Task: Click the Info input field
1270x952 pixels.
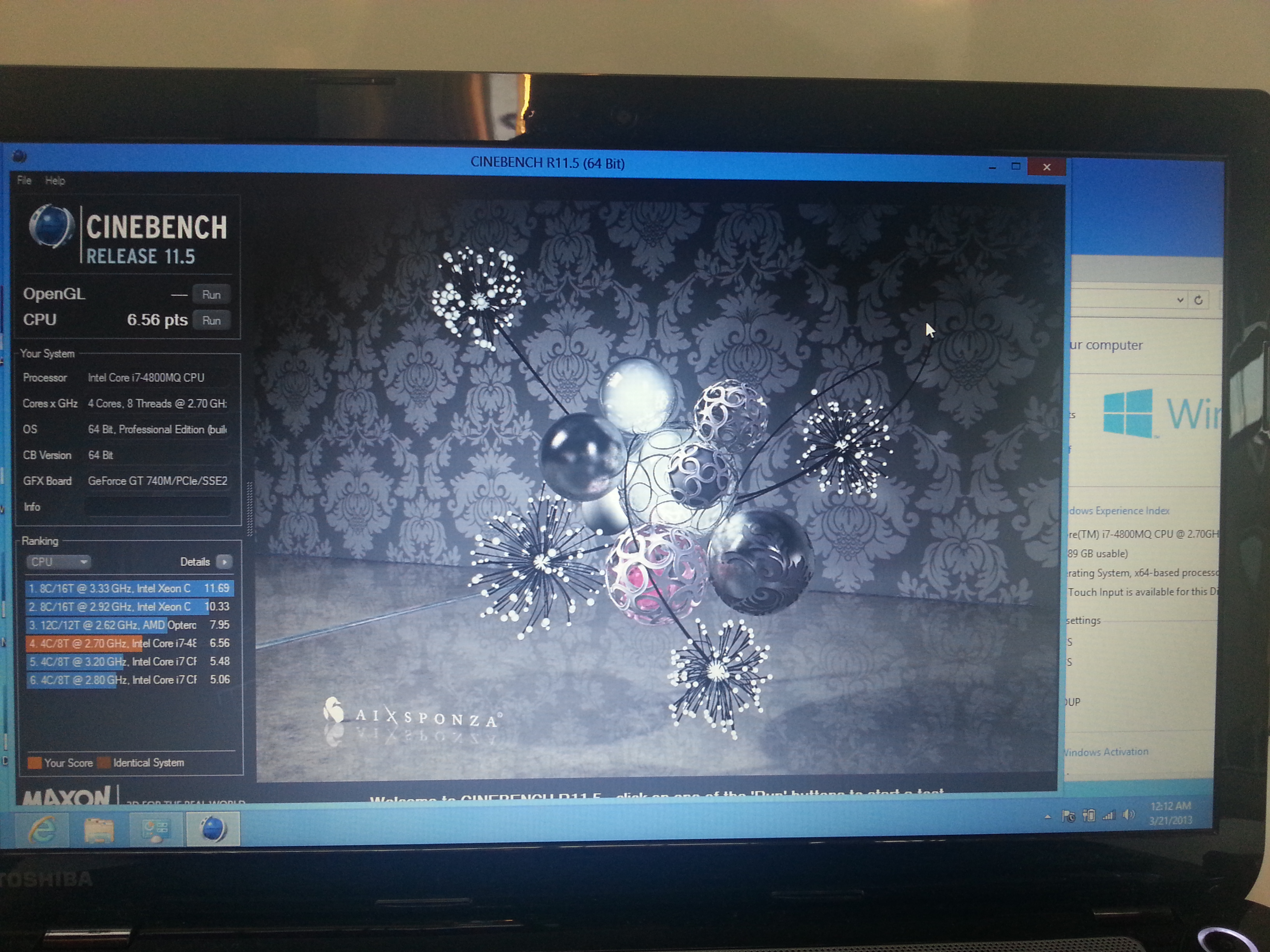Action: (158, 507)
